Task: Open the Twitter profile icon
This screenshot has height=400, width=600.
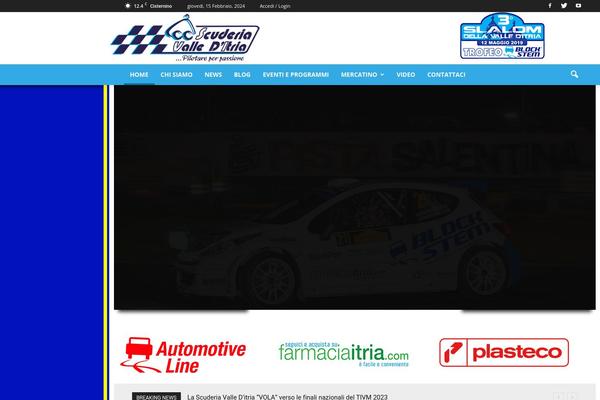Action: pyautogui.click(x=564, y=6)
